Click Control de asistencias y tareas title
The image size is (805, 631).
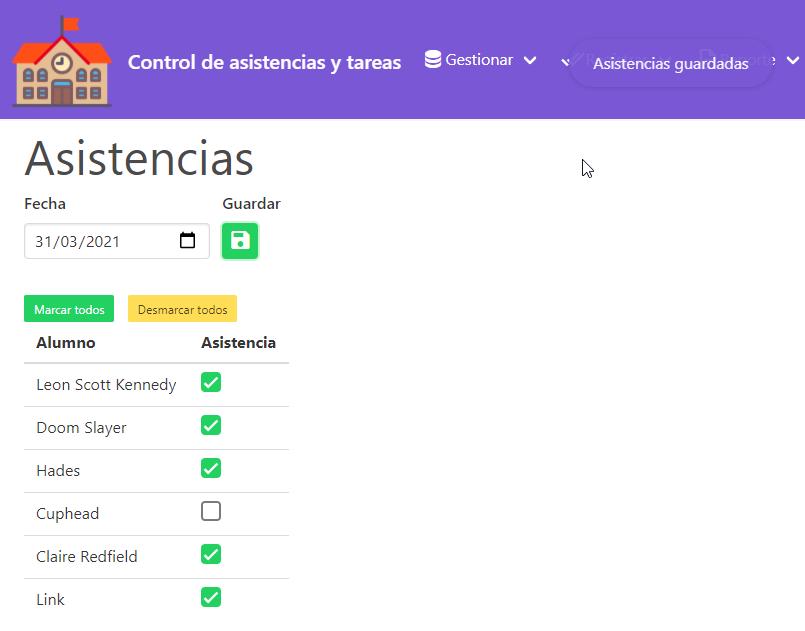pyautogui.click(x=264, y=62)
